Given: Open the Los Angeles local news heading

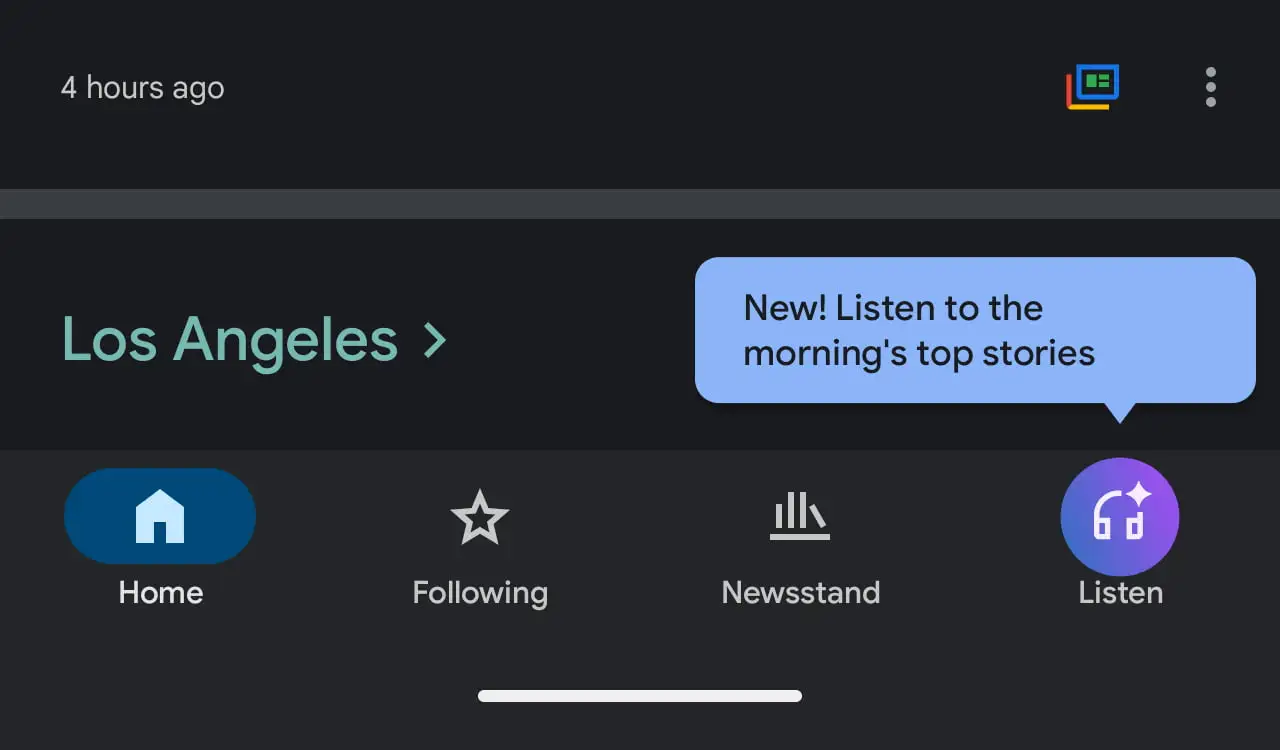Looking at the screenshot, I should (230, 339).
